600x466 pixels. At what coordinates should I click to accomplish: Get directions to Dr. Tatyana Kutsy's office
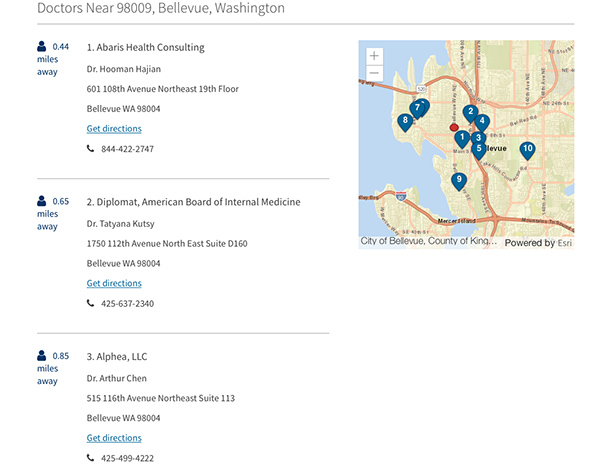pyautogui.click(x=114, y=284)
